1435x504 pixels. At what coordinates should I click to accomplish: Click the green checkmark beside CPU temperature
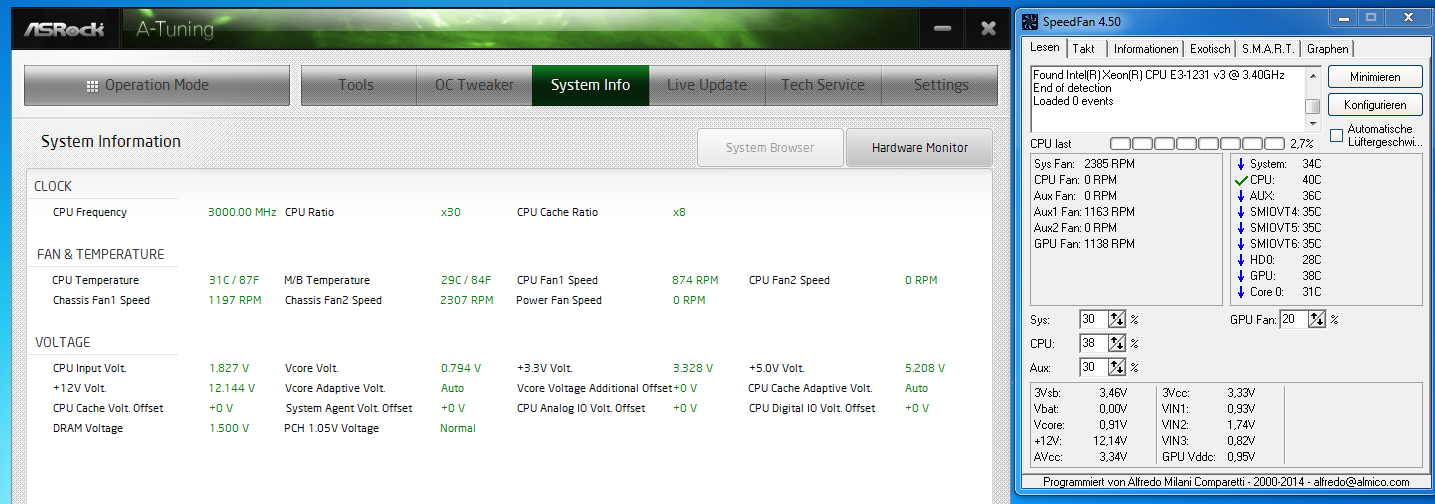pyautogui.click(x=1241, y=180)
